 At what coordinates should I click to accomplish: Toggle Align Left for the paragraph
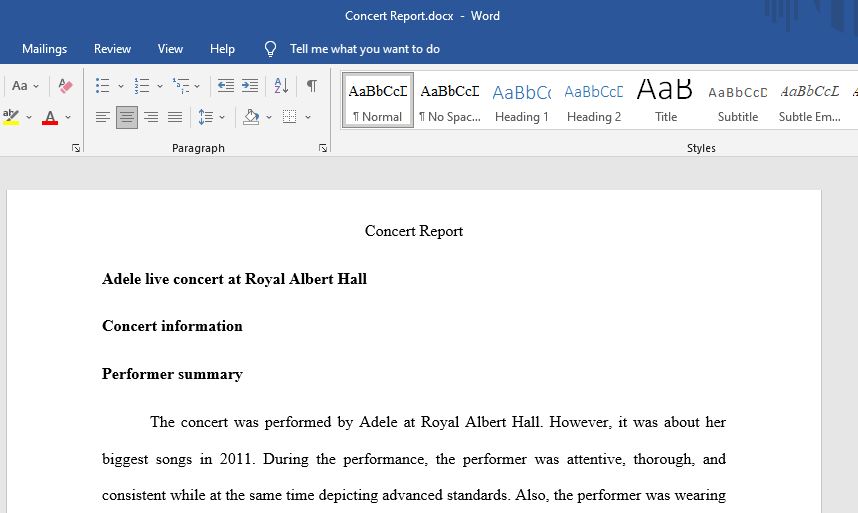click(x=102, y=117)
